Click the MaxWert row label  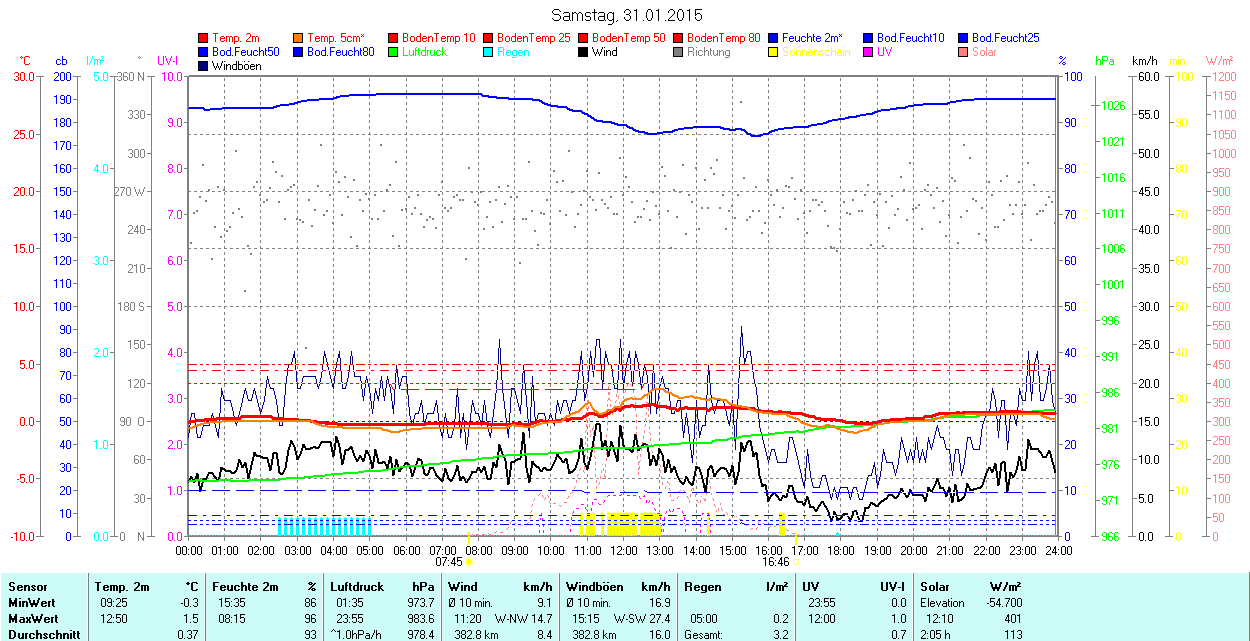(x=31, y=618)
